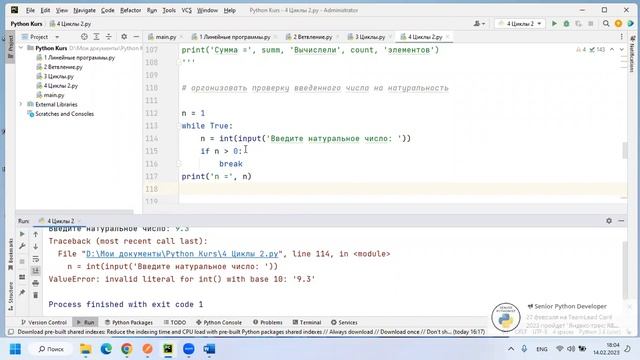Print the Run console output
The height and width of the screenshot is (360, 640).
click(x=36, y=283)
